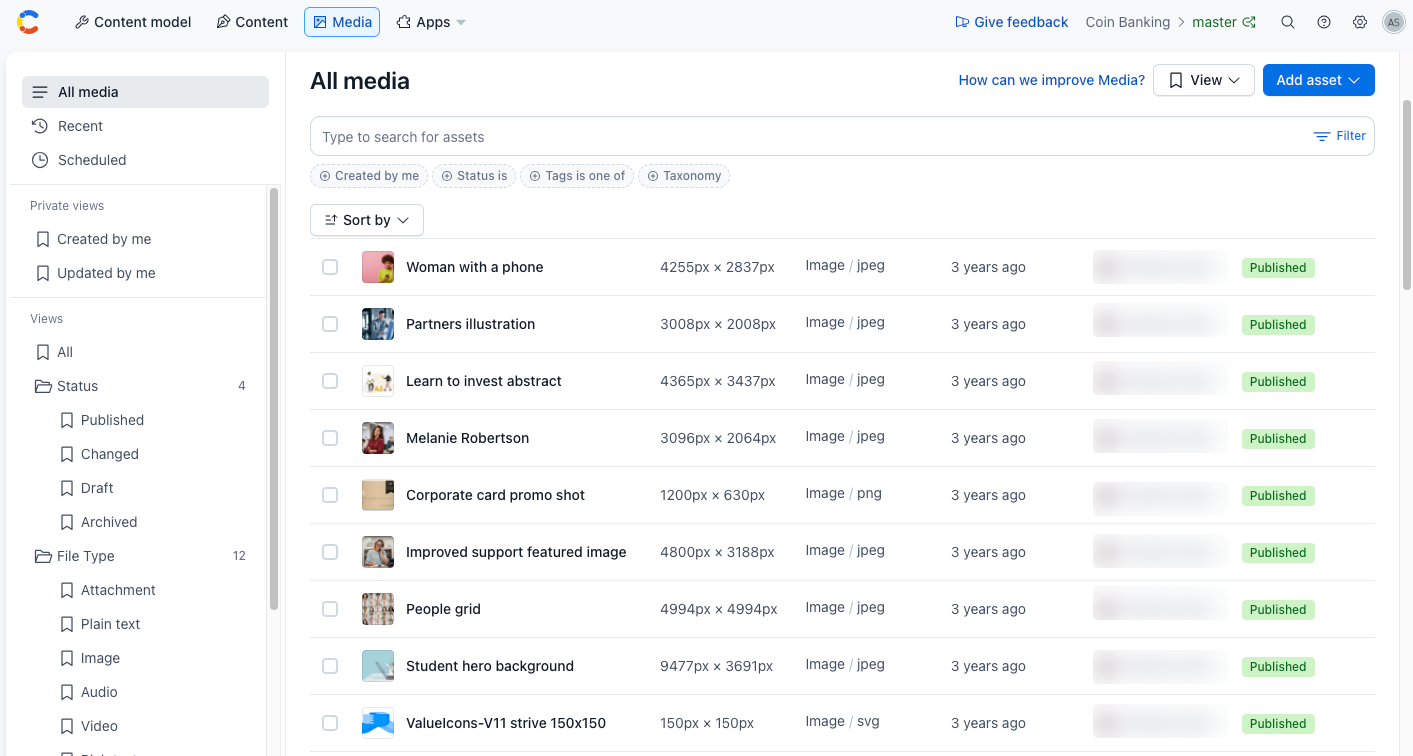
Task: Open the View dropdown button
Action: (x=1204, y=80)
